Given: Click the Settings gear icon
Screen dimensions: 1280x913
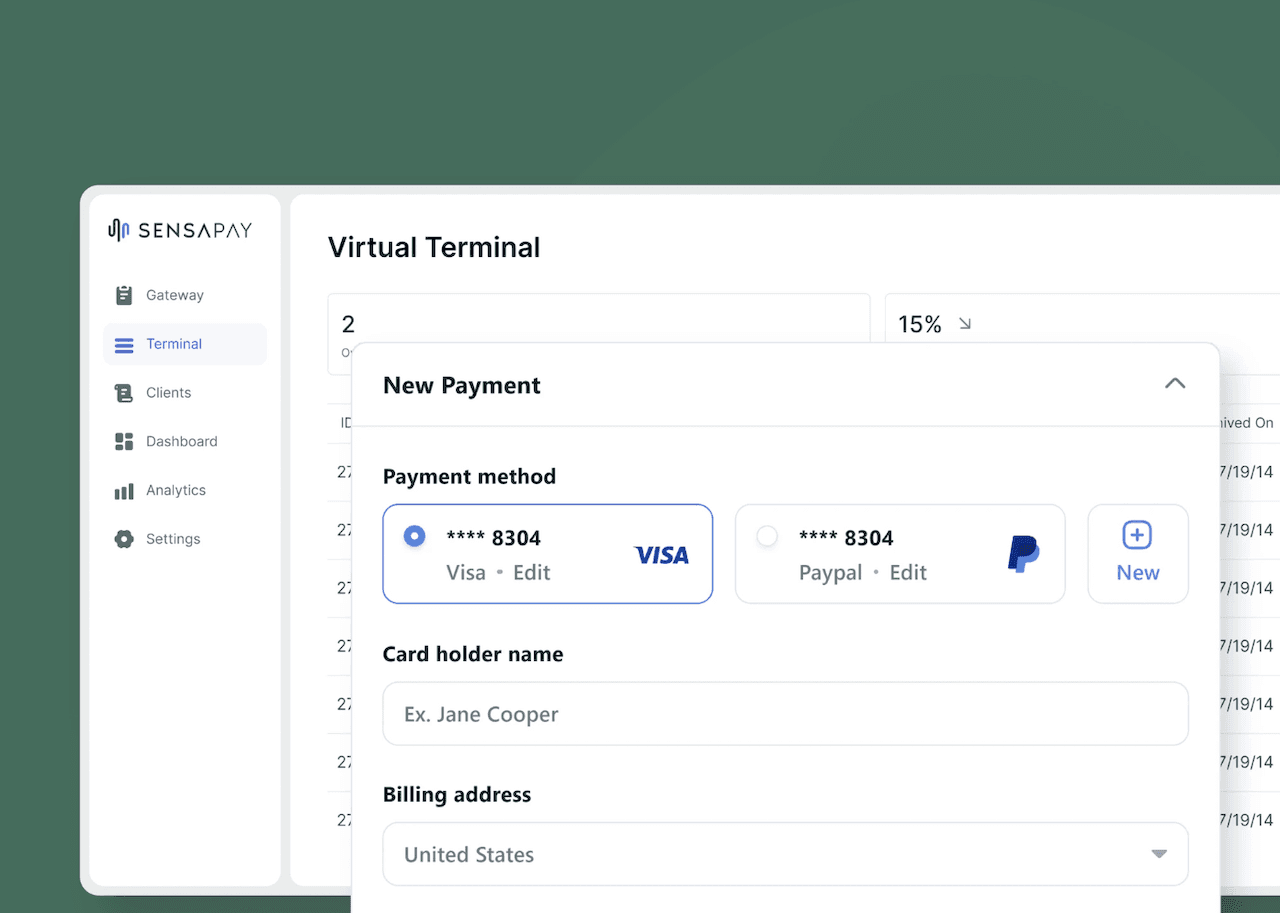Looking at the screenshot, I should (x=124, y=538).
